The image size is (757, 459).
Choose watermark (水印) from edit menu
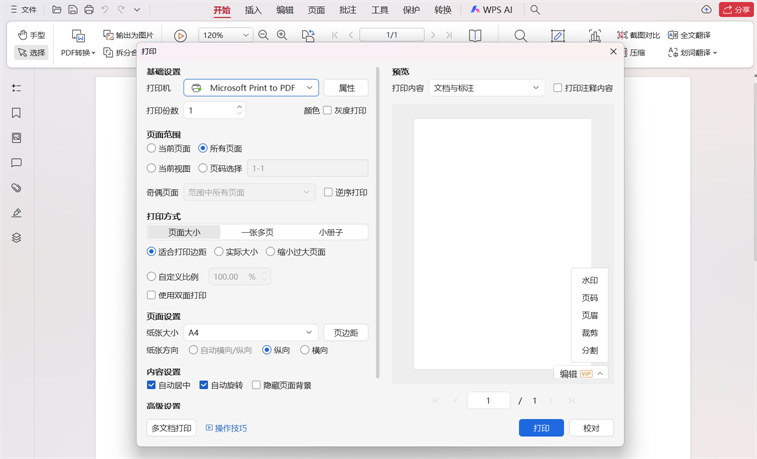[x=589, y=281]
